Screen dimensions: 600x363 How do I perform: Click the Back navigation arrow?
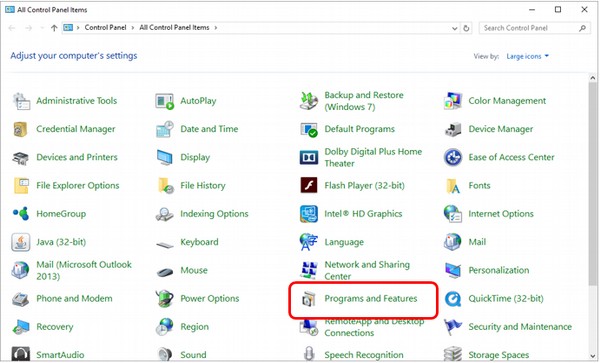[x=12, y=28]
